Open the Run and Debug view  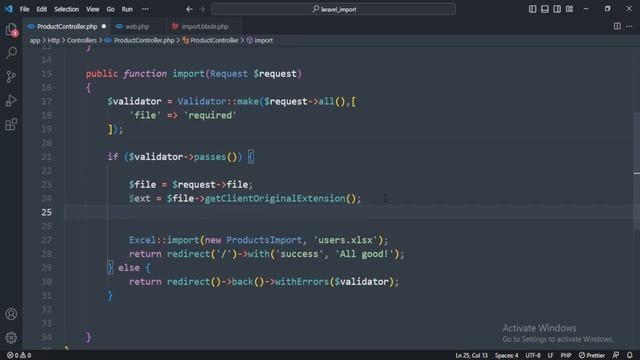tap(11, 100)
